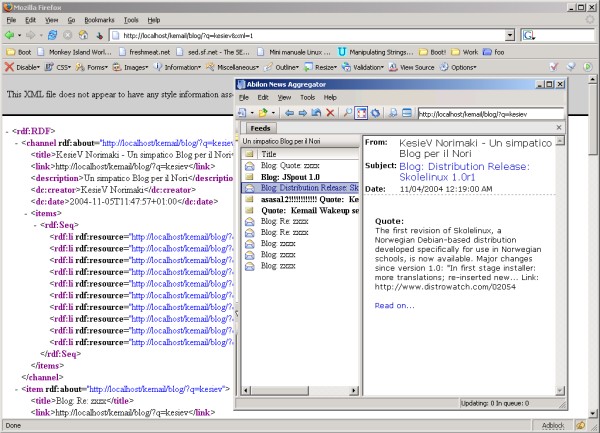Click web developer red checkmark icon
The height and width of the screenshot is (433, 600).
[x=554, y=67]
